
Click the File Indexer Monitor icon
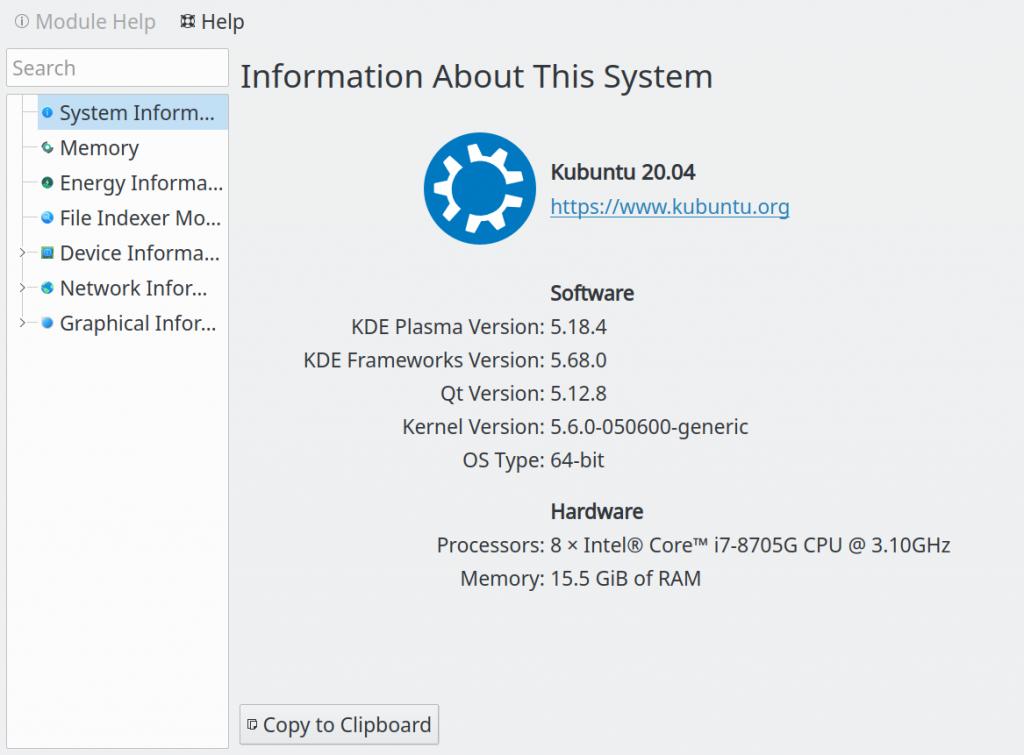(x=47, y=218)
